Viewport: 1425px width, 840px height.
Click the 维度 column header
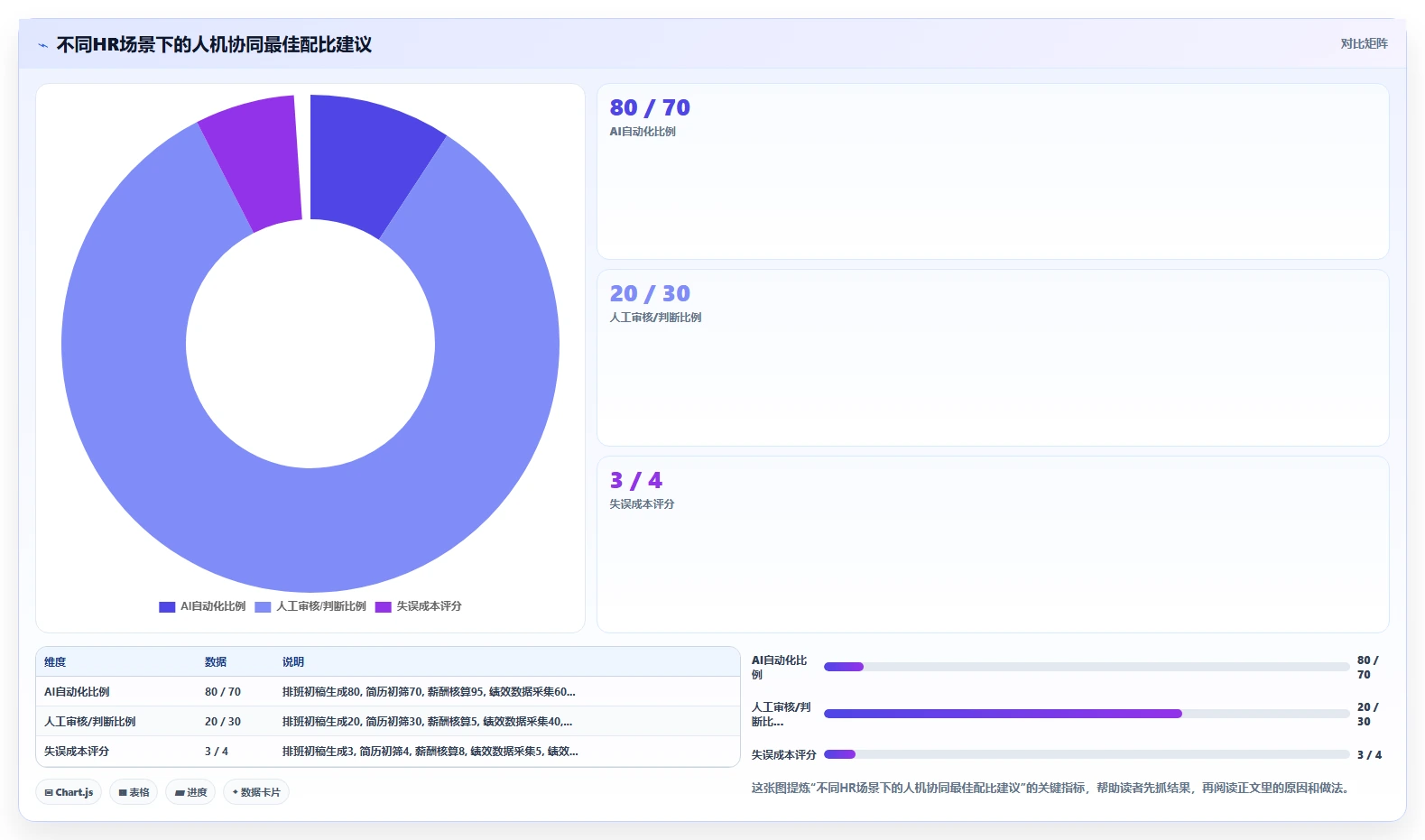point(55,662)
